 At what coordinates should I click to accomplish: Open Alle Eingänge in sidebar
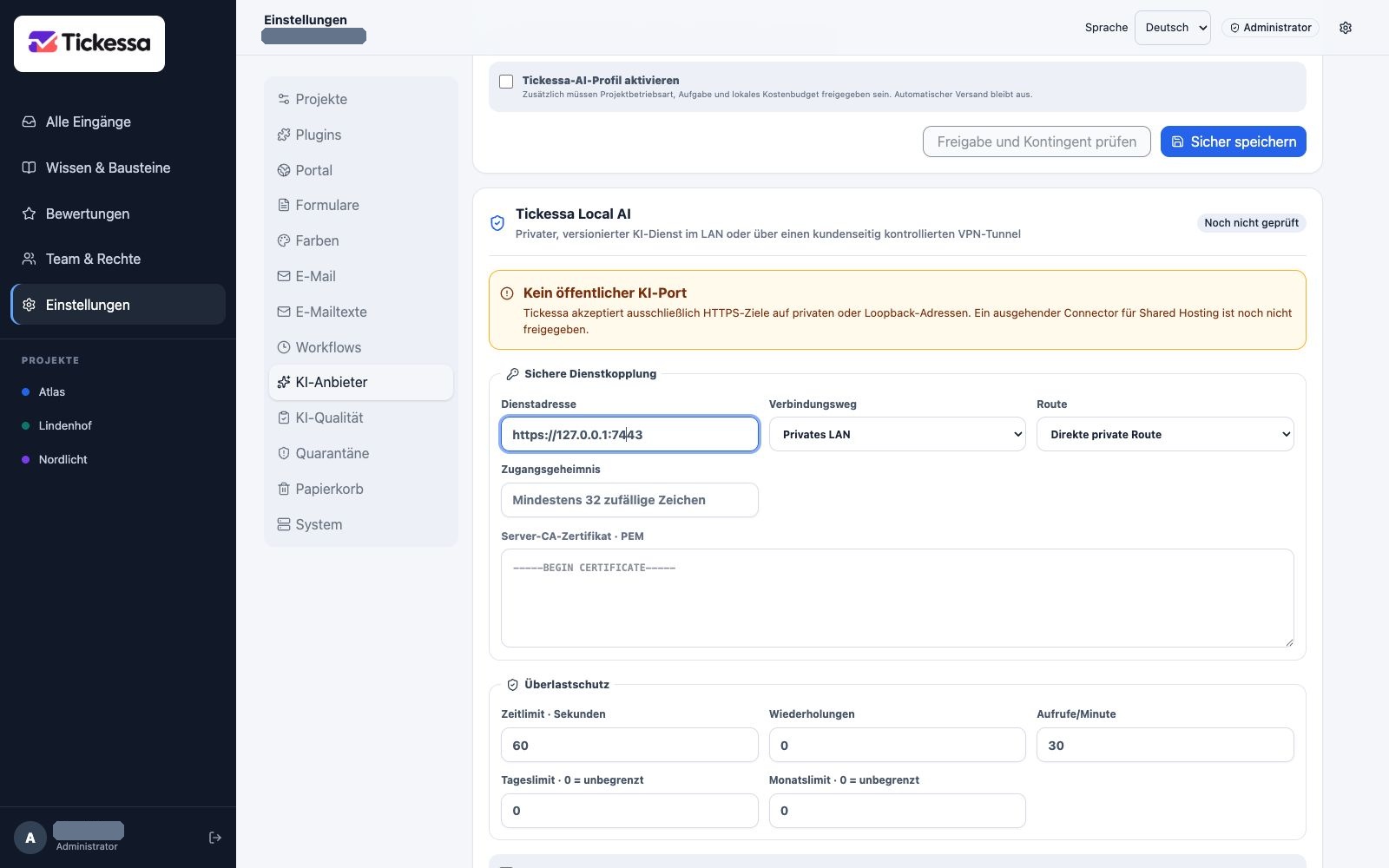click(x=118, y=122)
